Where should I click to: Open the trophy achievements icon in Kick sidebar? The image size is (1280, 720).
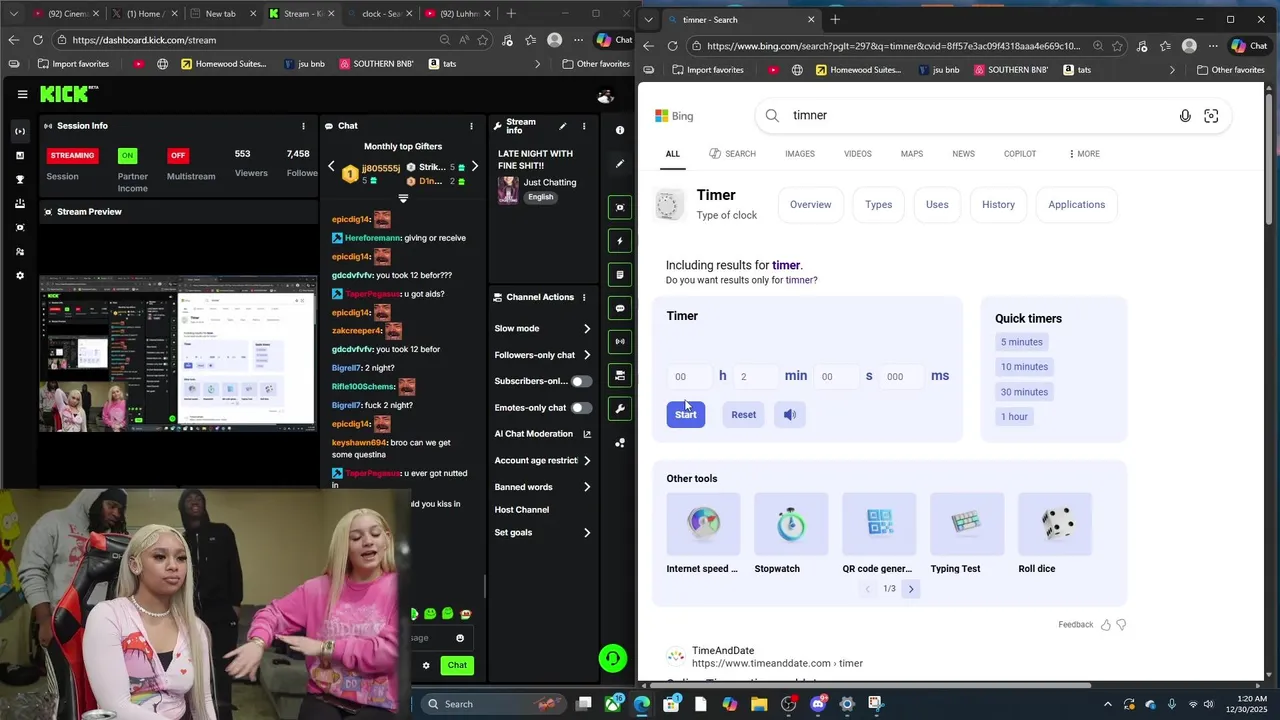tap(20, 179)
